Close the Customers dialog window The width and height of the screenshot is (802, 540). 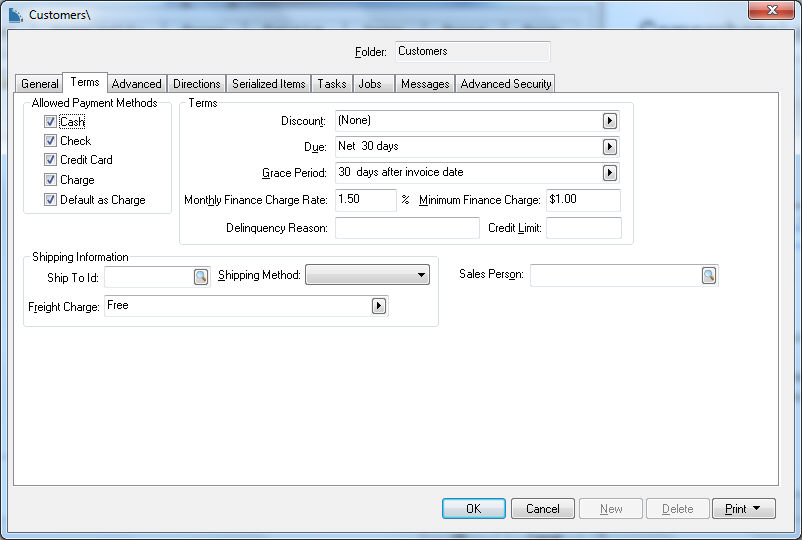point(771,10)
